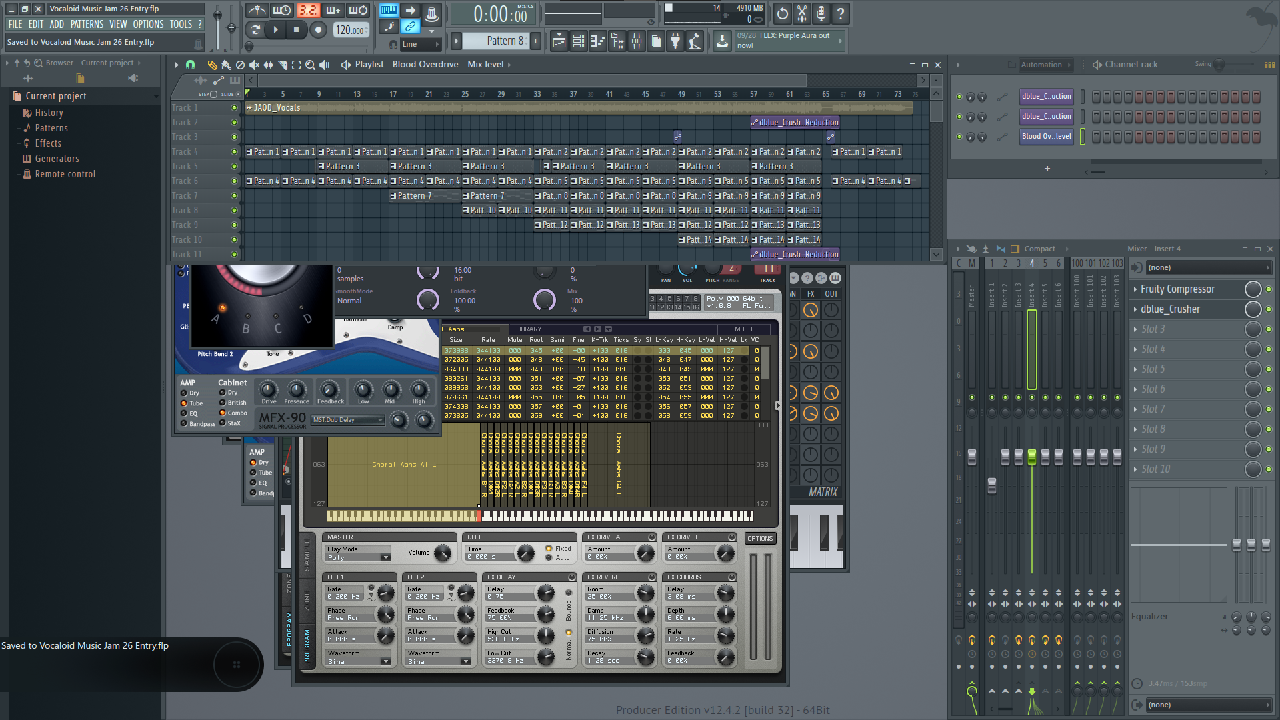The image size is (1280, 720).
Task: Click the scissors audio editor icon
Action: click(x=802, y=14)
